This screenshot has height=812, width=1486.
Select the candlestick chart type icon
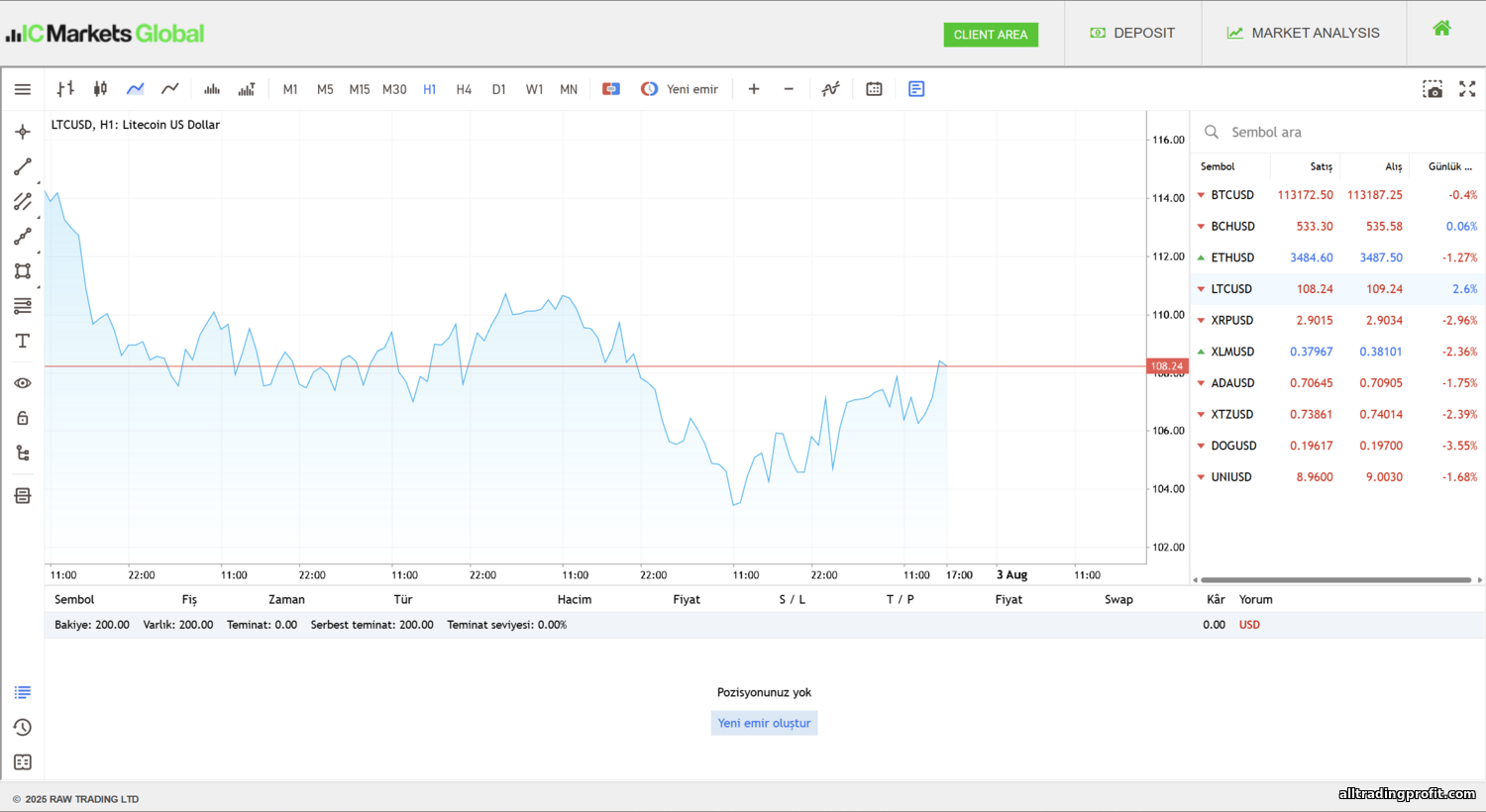point(100,89)
